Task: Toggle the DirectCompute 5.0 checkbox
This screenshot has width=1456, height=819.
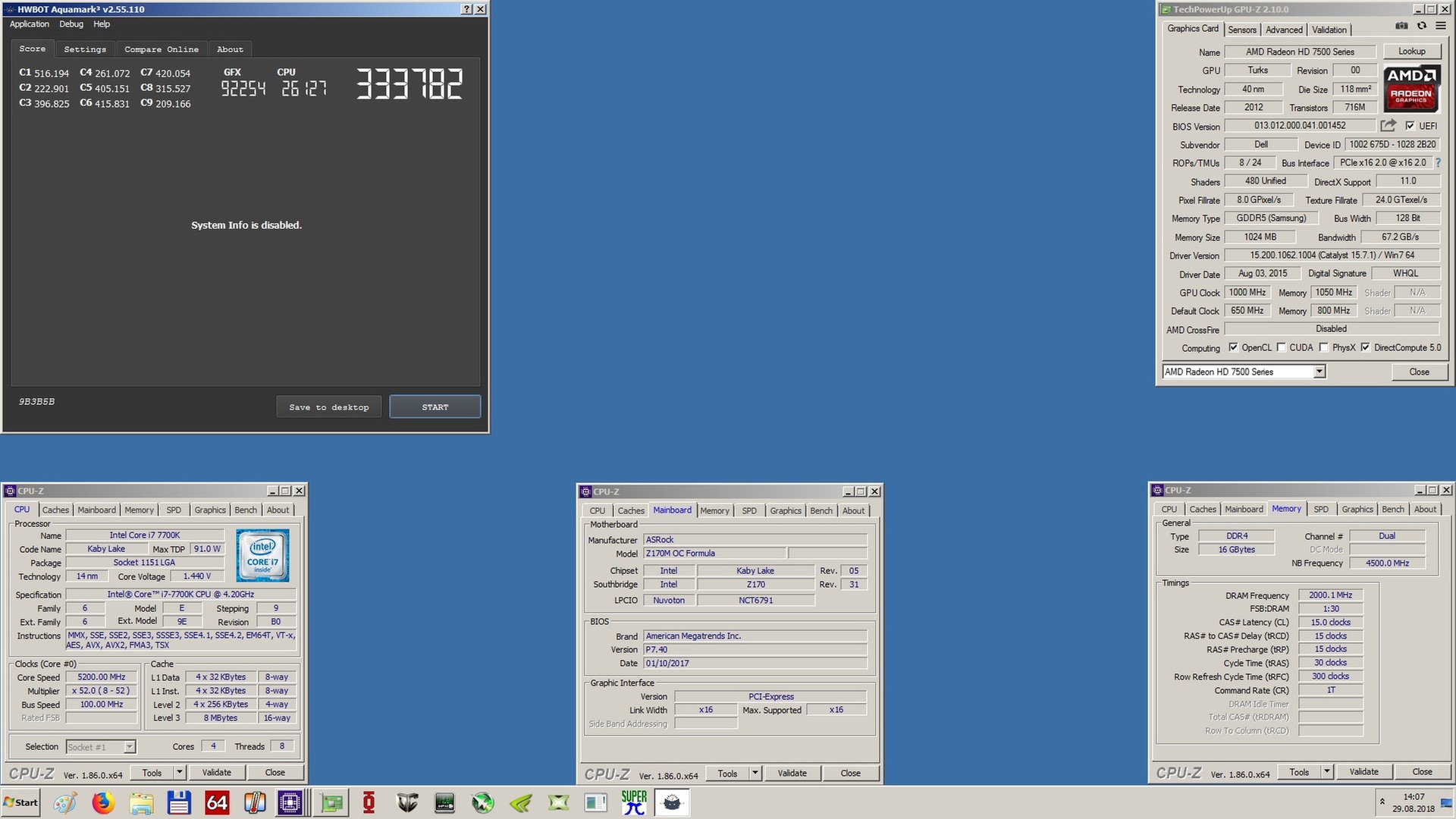Action: tap(1366, 347)
